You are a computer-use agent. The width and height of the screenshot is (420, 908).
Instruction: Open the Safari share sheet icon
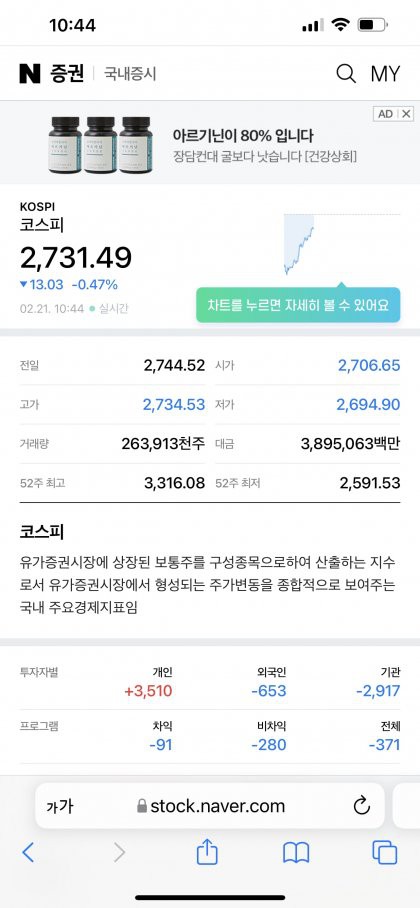207,851
